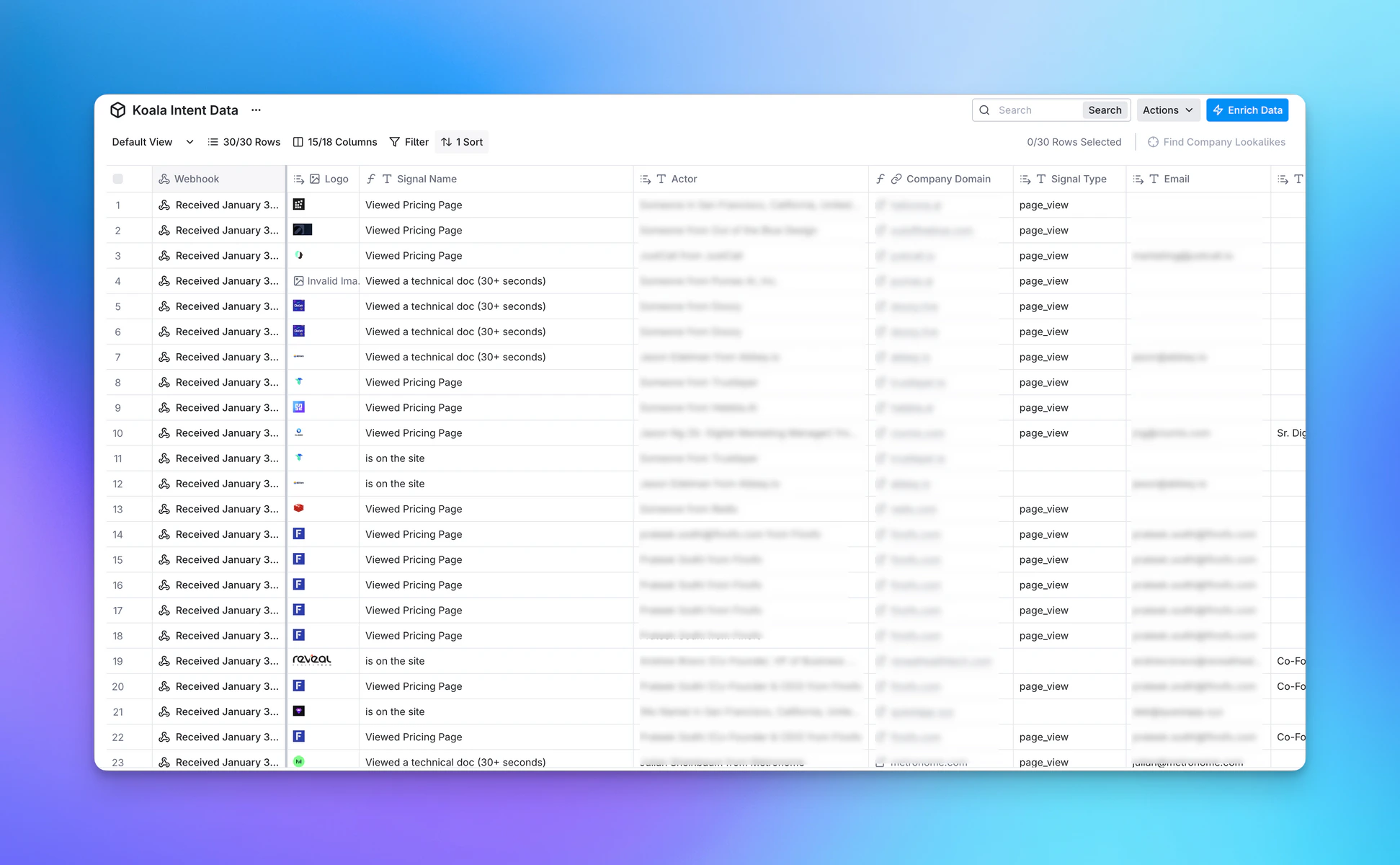Click the webhook icon in row 1
Screen dimensions: 1400x865
coord(164,205)
